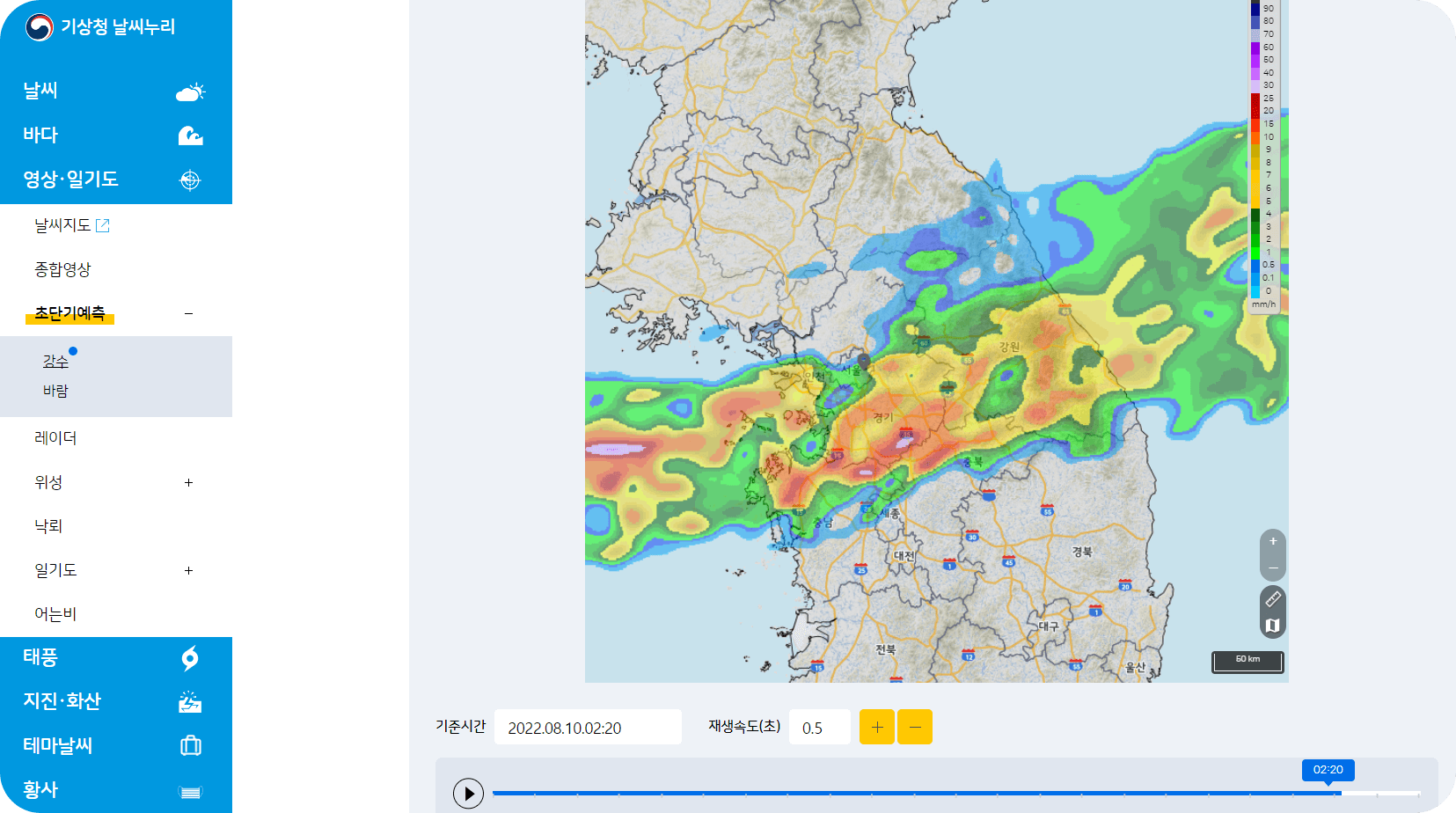Open the 지진·화산 menu
The width and height of the screenshot is (1456, 813).
[62, 701]
